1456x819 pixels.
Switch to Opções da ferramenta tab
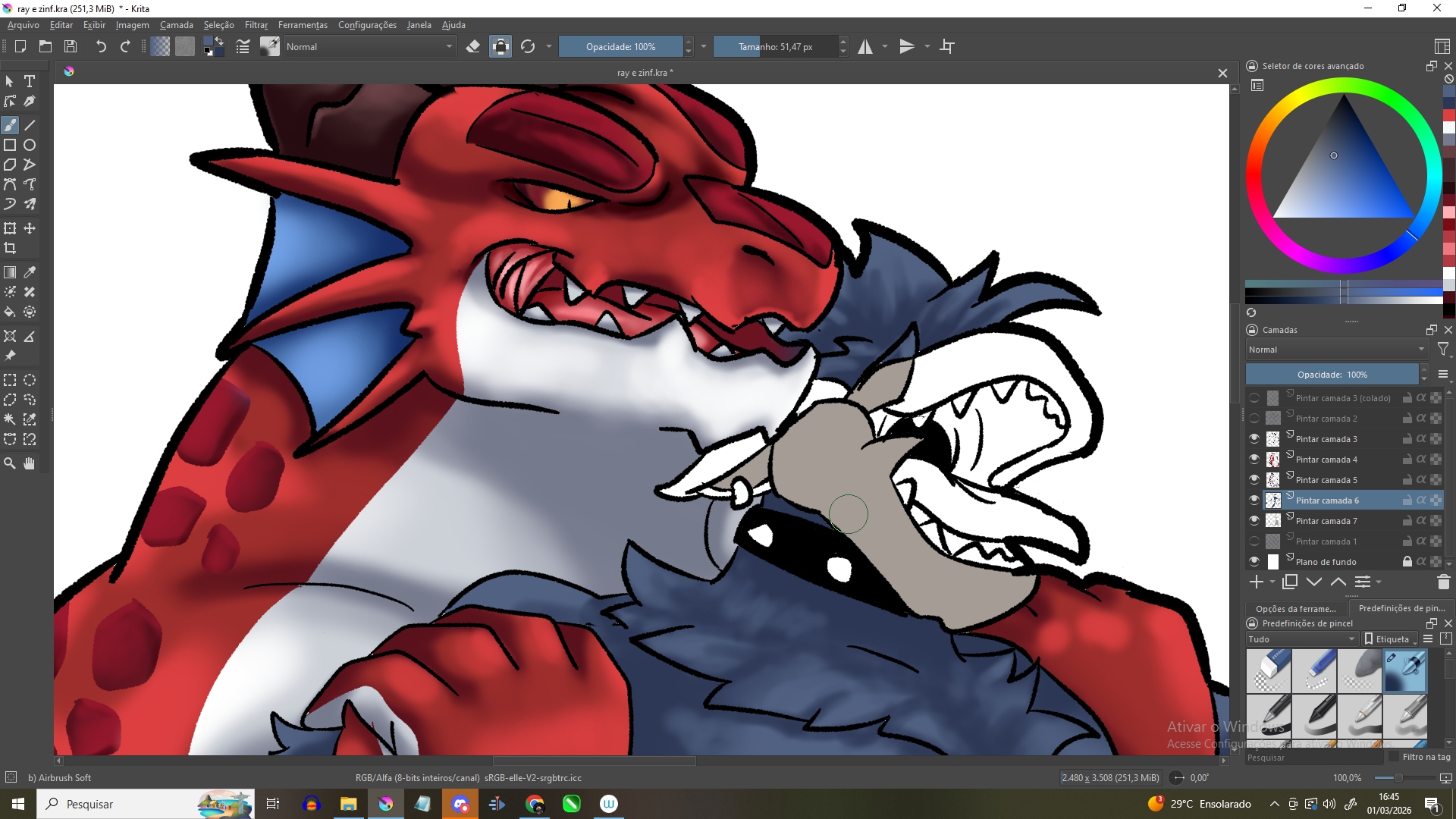[x=1295, y=608]
